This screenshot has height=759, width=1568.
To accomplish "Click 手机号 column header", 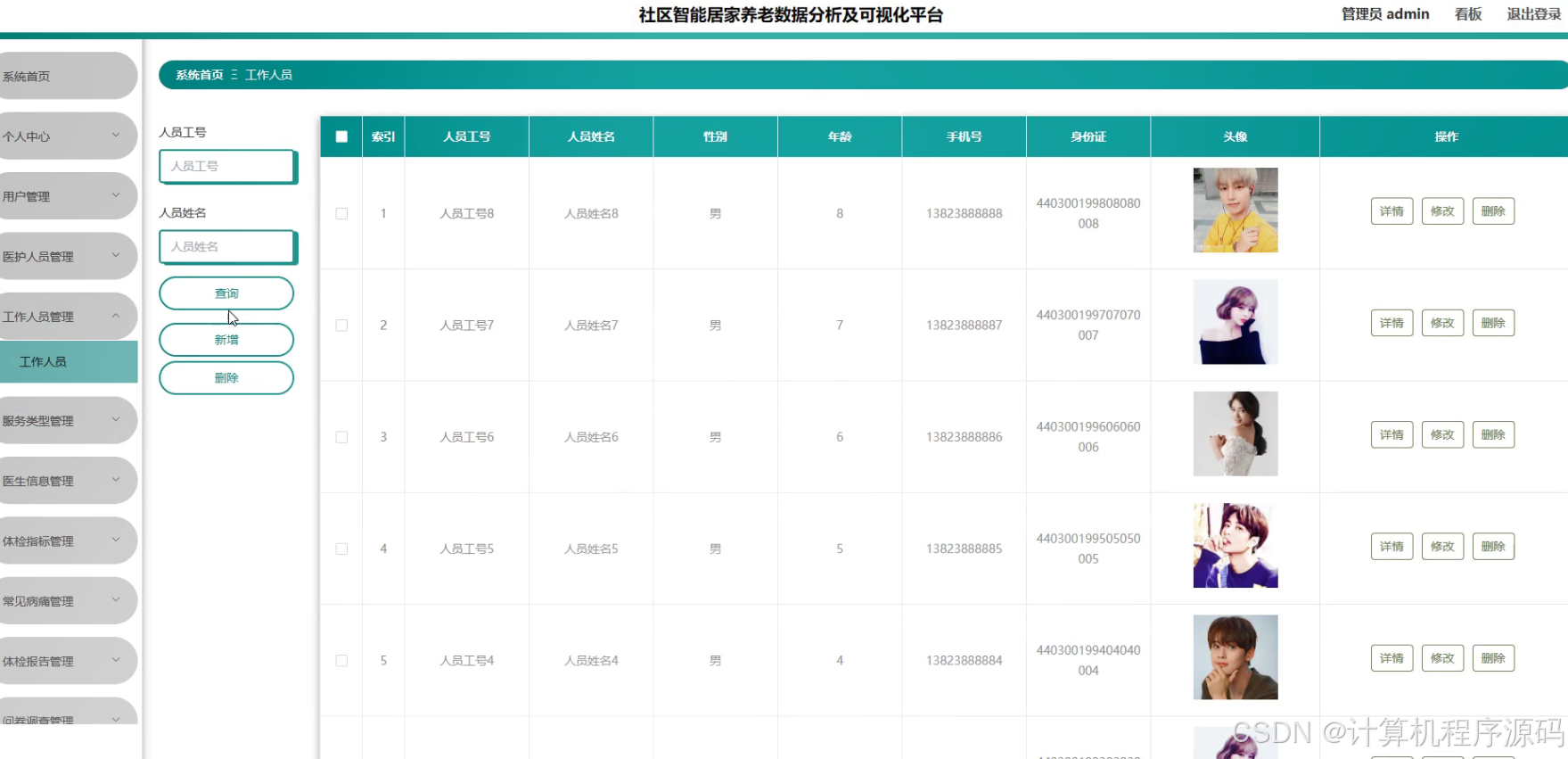I will pos(965,136).
